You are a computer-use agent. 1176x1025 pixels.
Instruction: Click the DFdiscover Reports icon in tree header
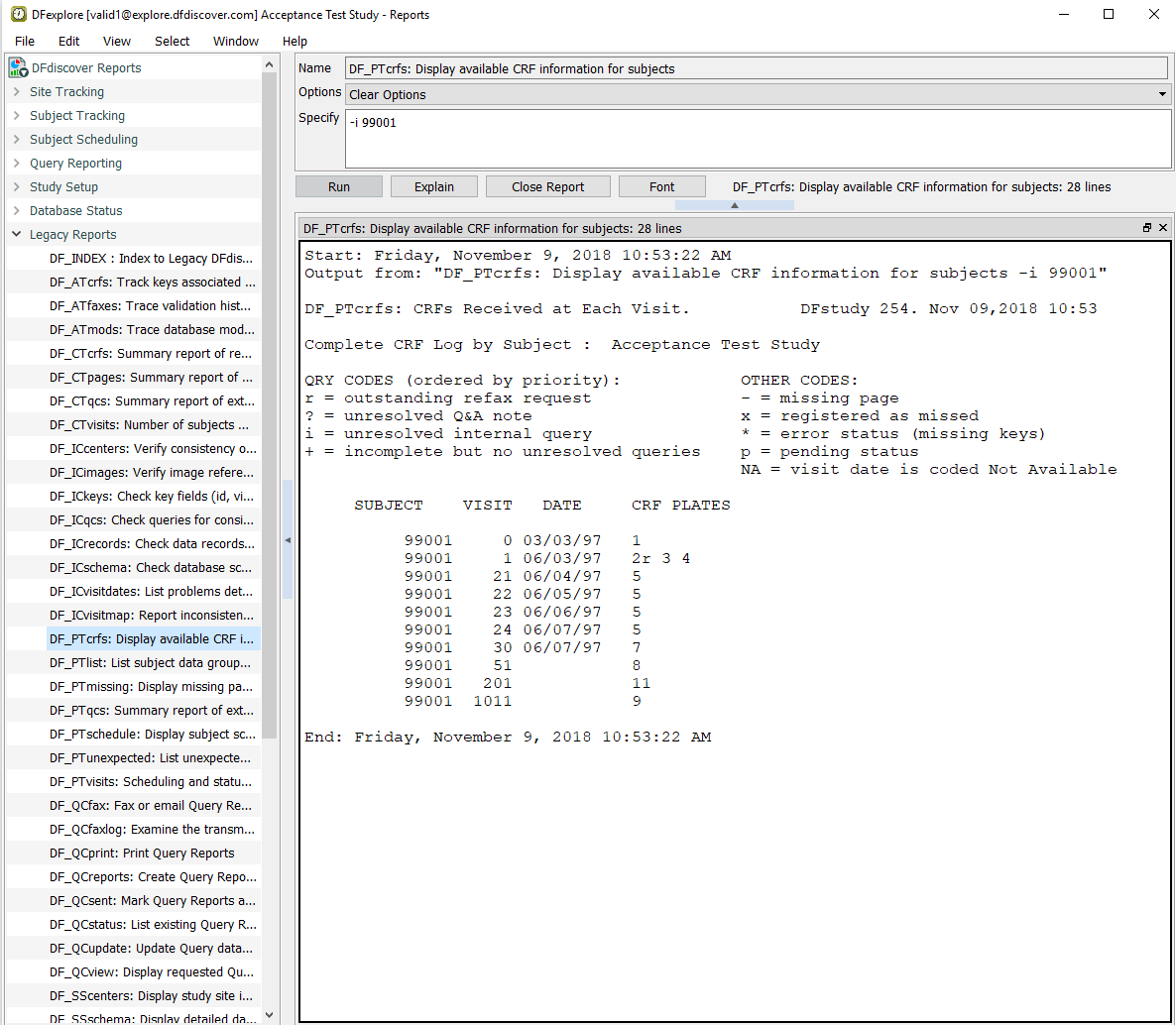(x=18, y=67)
